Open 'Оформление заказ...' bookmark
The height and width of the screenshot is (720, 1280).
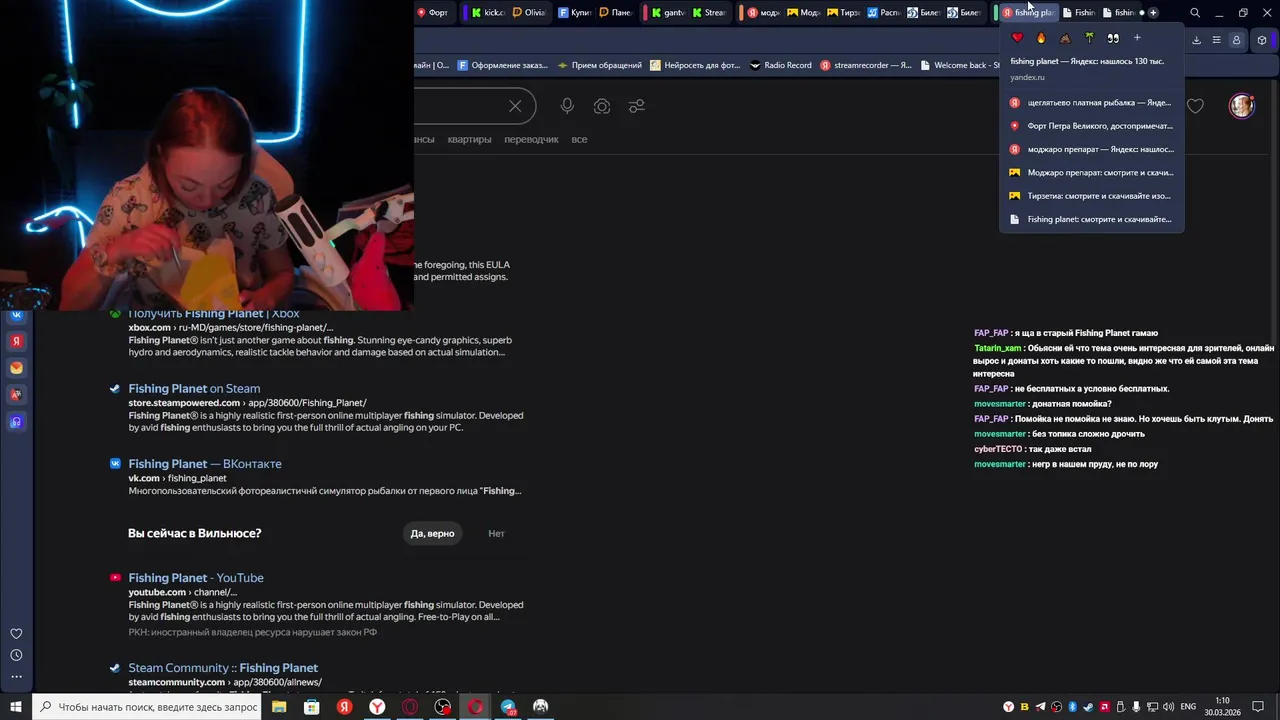click(503, 65)
